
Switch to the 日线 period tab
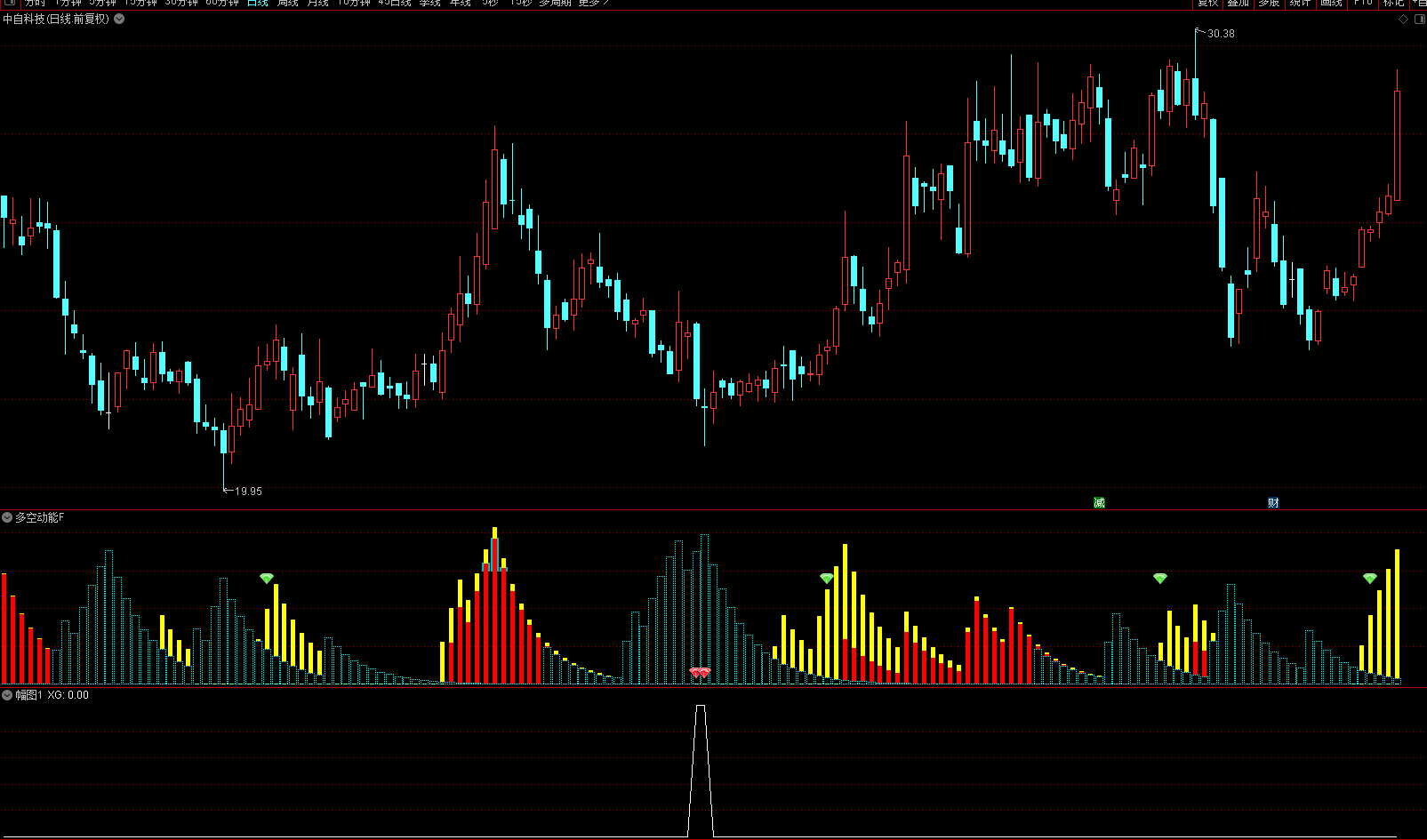[x=258, y=4]
